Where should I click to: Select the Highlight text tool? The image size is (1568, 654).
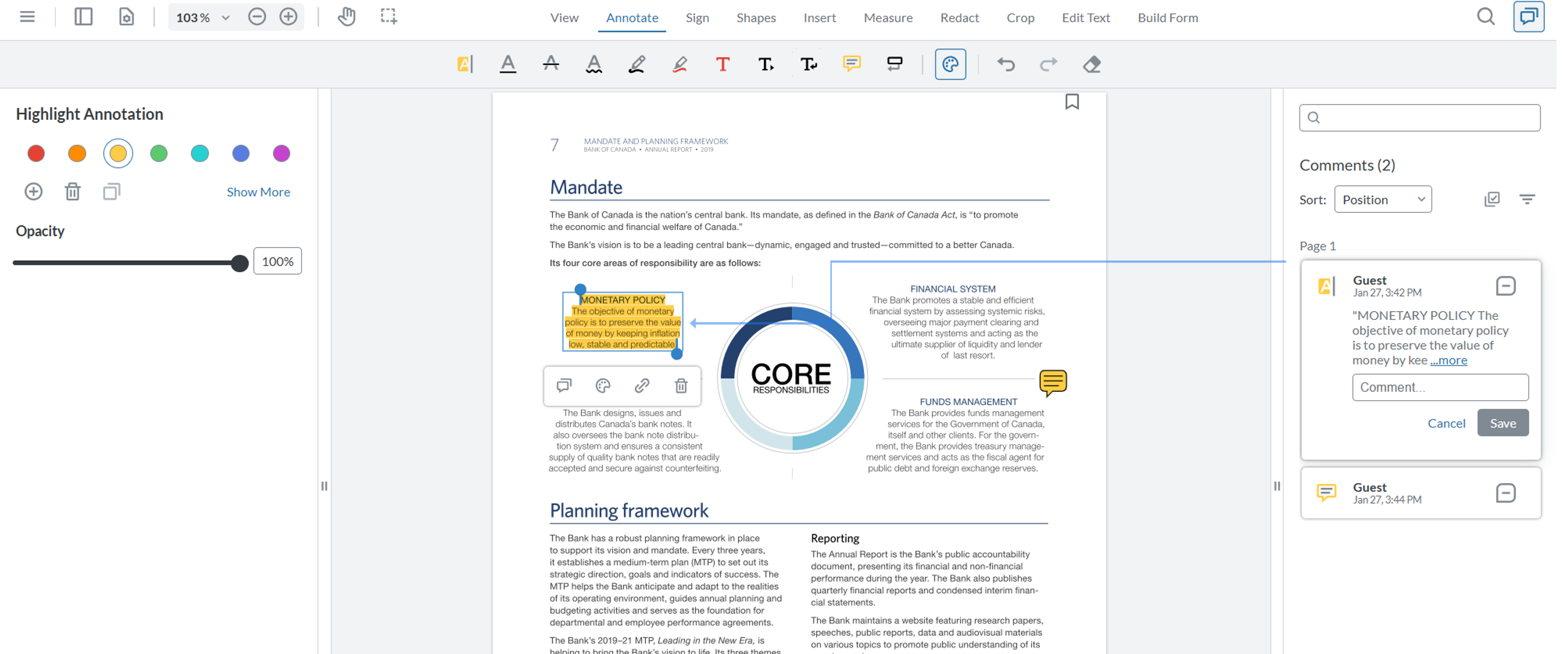point(465,64)
